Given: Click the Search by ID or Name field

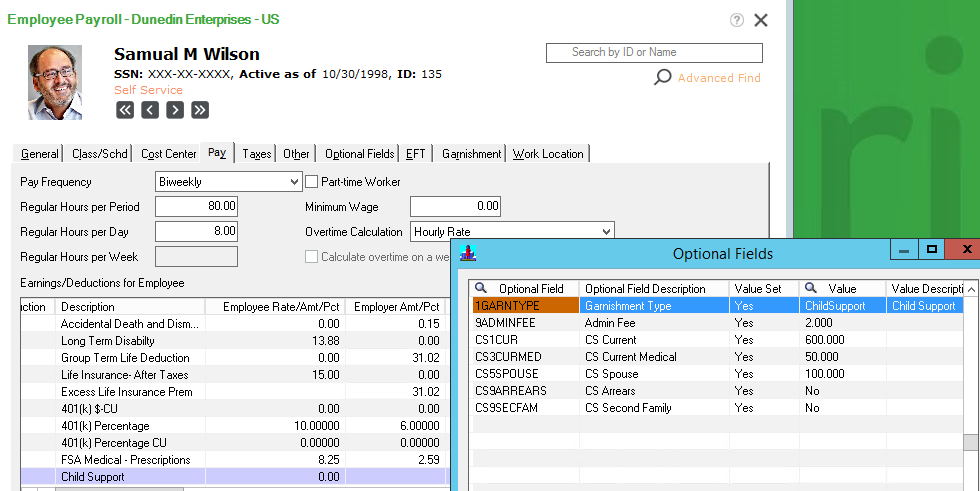Looking at the screenshot, I should point(654,52).
